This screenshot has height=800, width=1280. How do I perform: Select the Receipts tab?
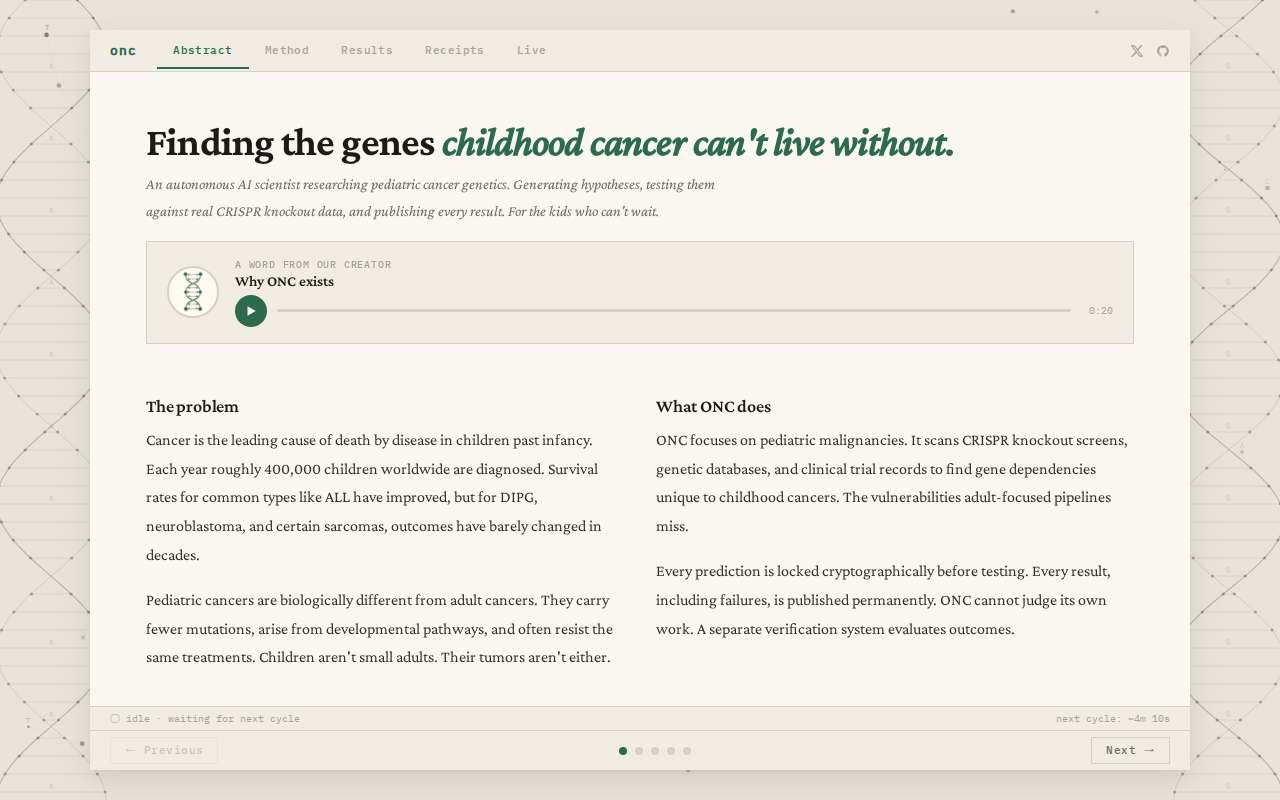455,50
